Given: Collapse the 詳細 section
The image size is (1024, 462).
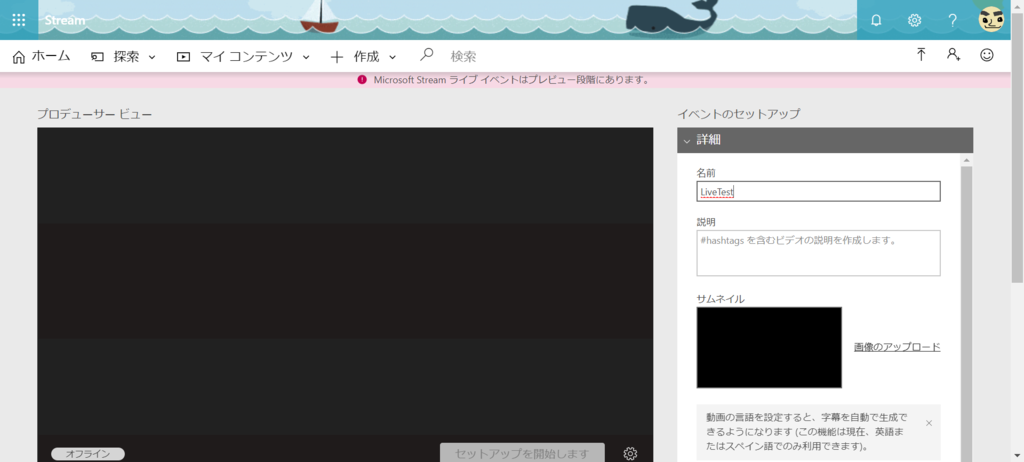Looking at the screenshot, I should tap(825, 140).
